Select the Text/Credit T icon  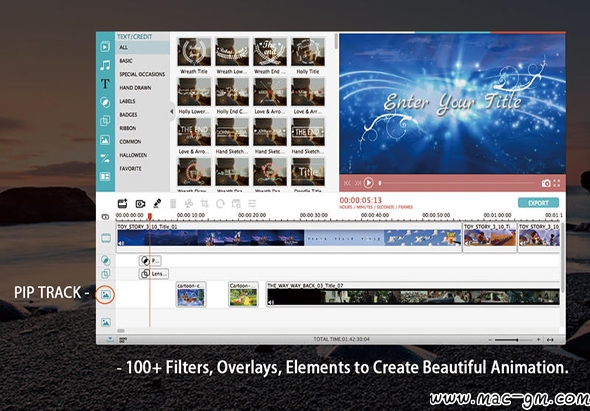pyautogui.click(x=105, y=84)
